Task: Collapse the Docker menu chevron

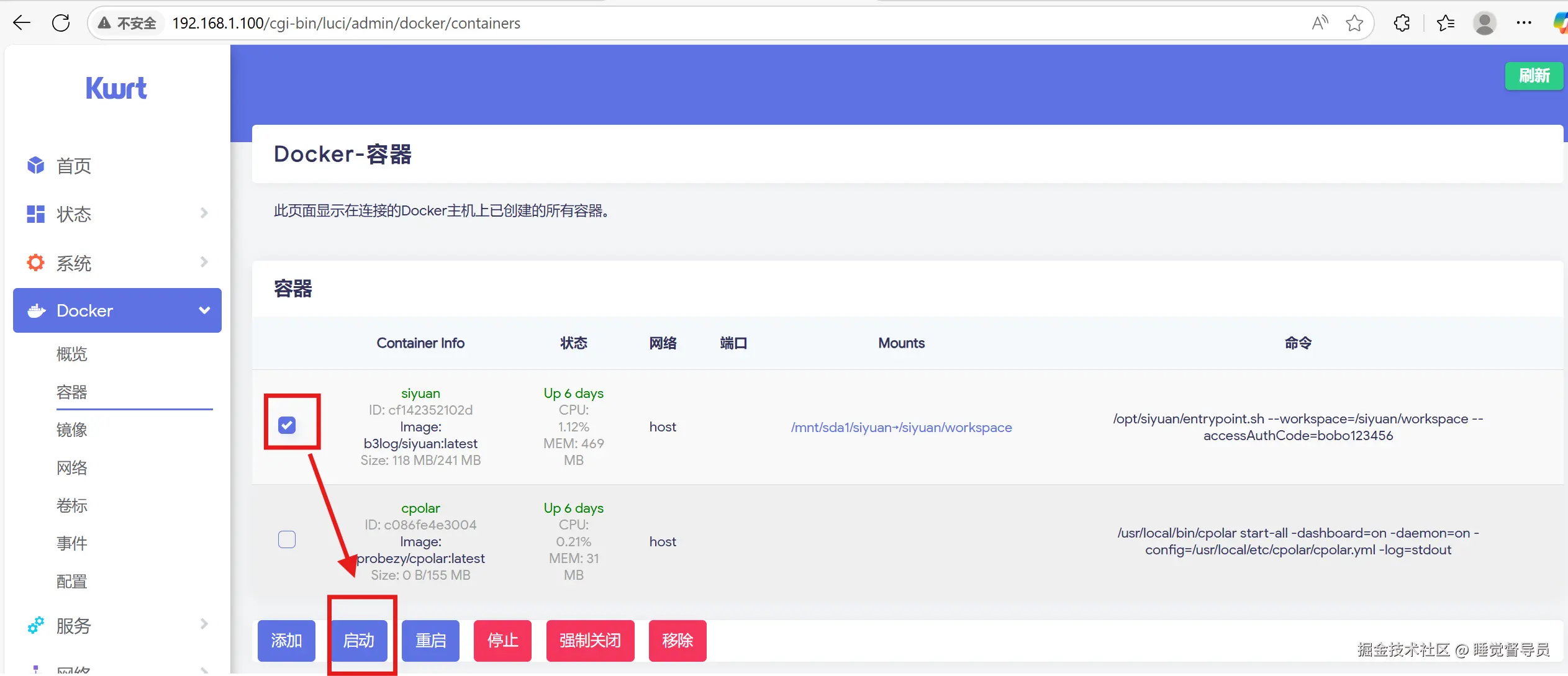Action: point(204,310)
